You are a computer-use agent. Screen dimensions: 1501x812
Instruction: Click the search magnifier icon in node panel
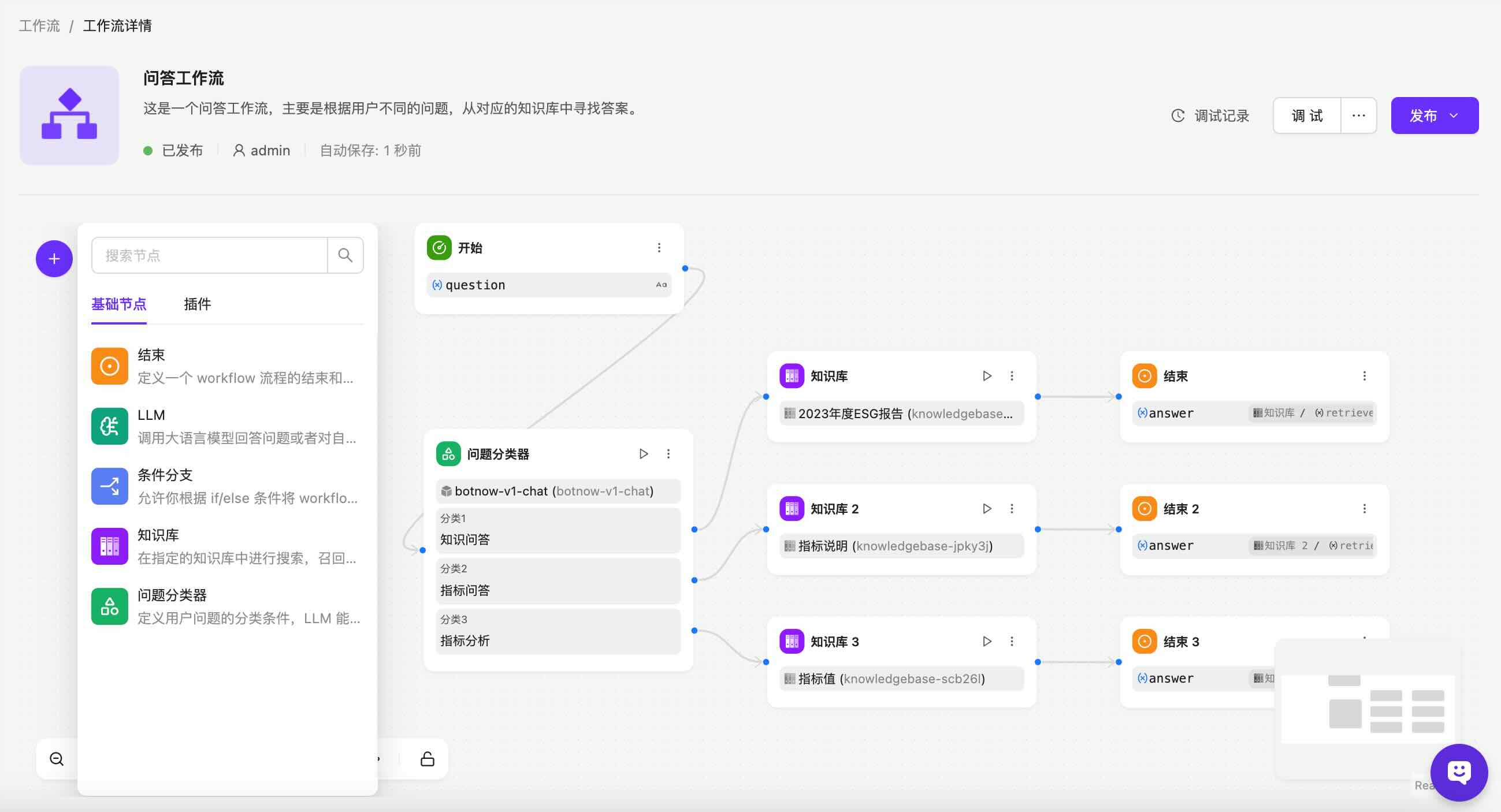(x=345, y=255)
